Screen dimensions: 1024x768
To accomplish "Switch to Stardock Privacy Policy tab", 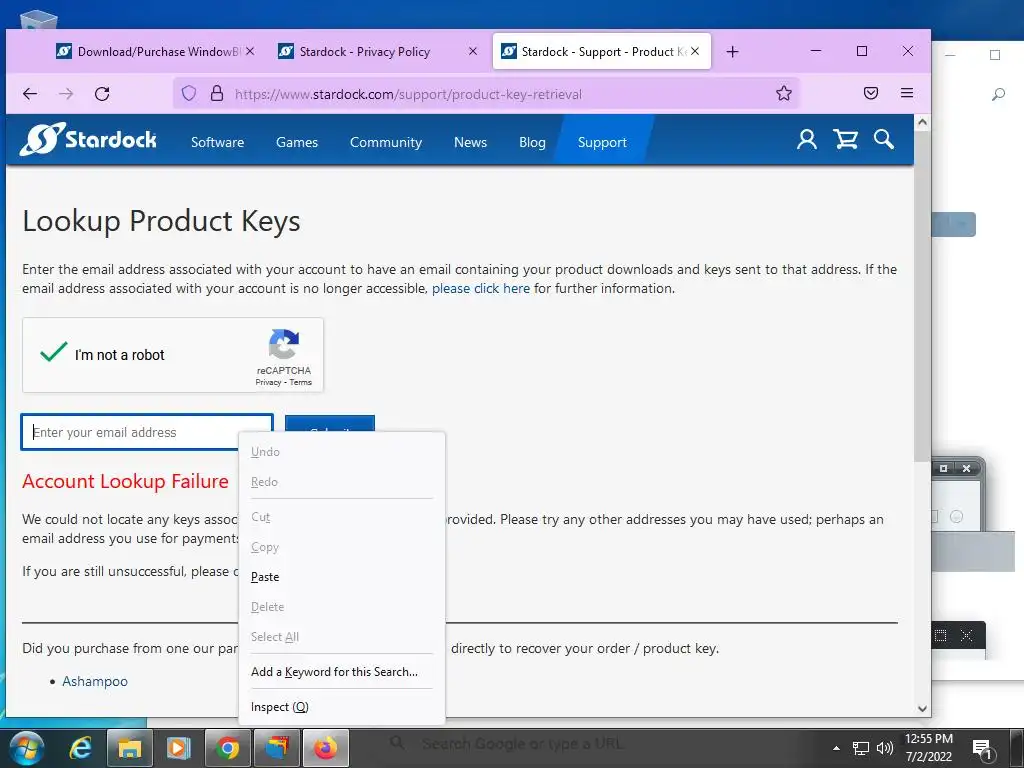I will [x=377, y=52].
